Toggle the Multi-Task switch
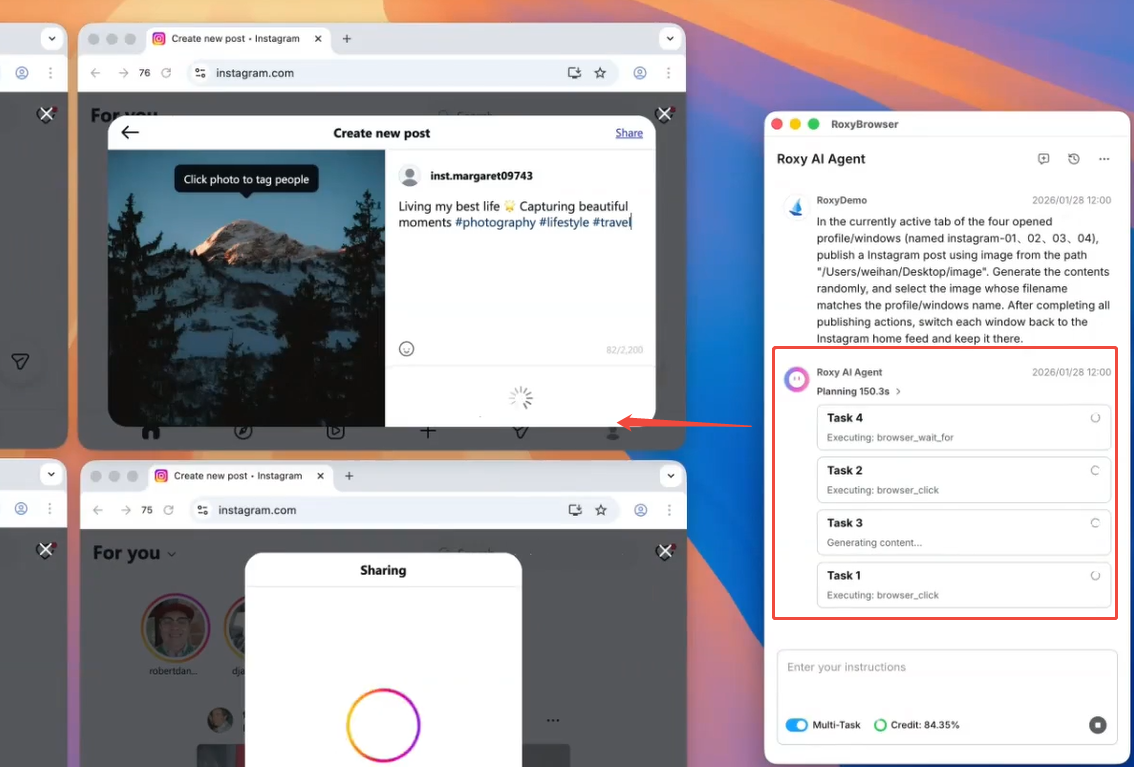The width and height of the screenshot is (1134, 767). pyautogui.click(x=797, y=725)
